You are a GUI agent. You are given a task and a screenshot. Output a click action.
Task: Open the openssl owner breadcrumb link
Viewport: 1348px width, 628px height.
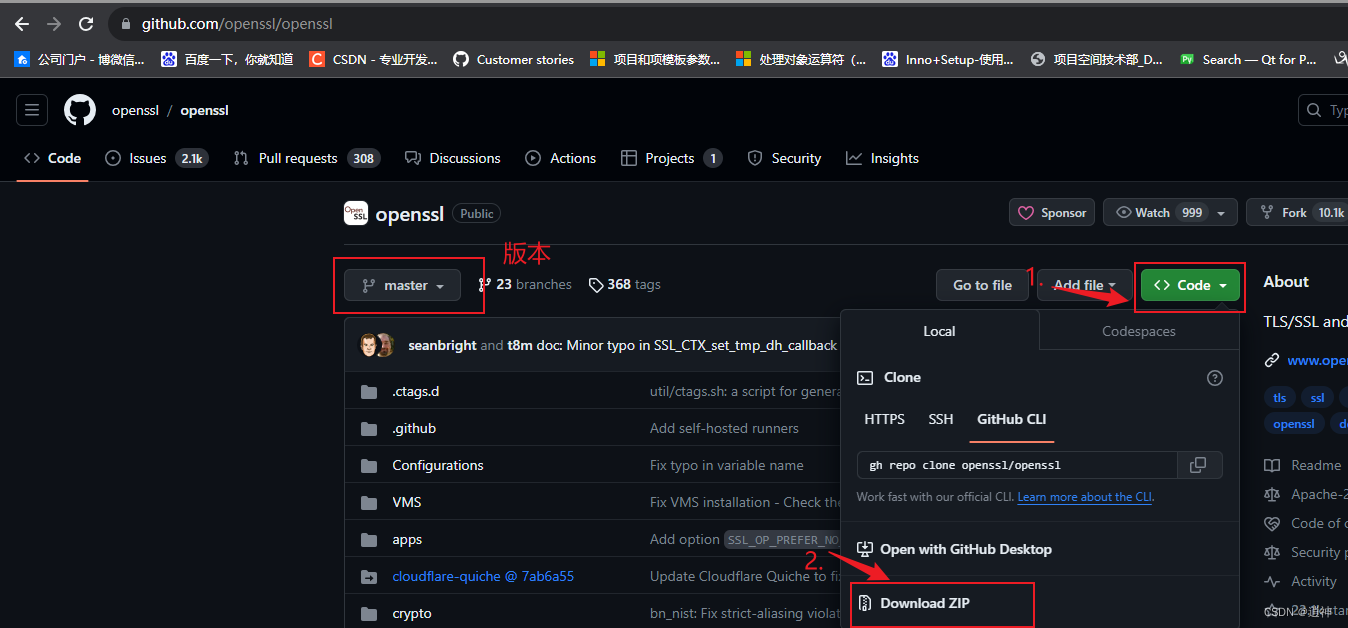point(135,110)
